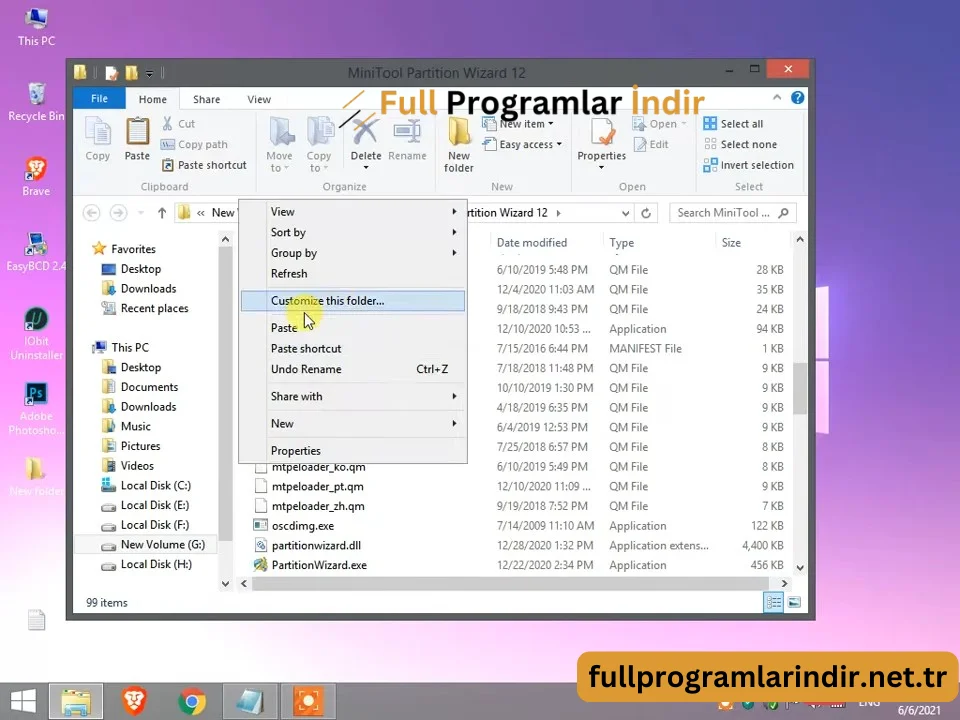Image resolution: width=960 pixels, height=720 pixels.
Task: Click the Search MiniTool field
Action: (733, 213)
